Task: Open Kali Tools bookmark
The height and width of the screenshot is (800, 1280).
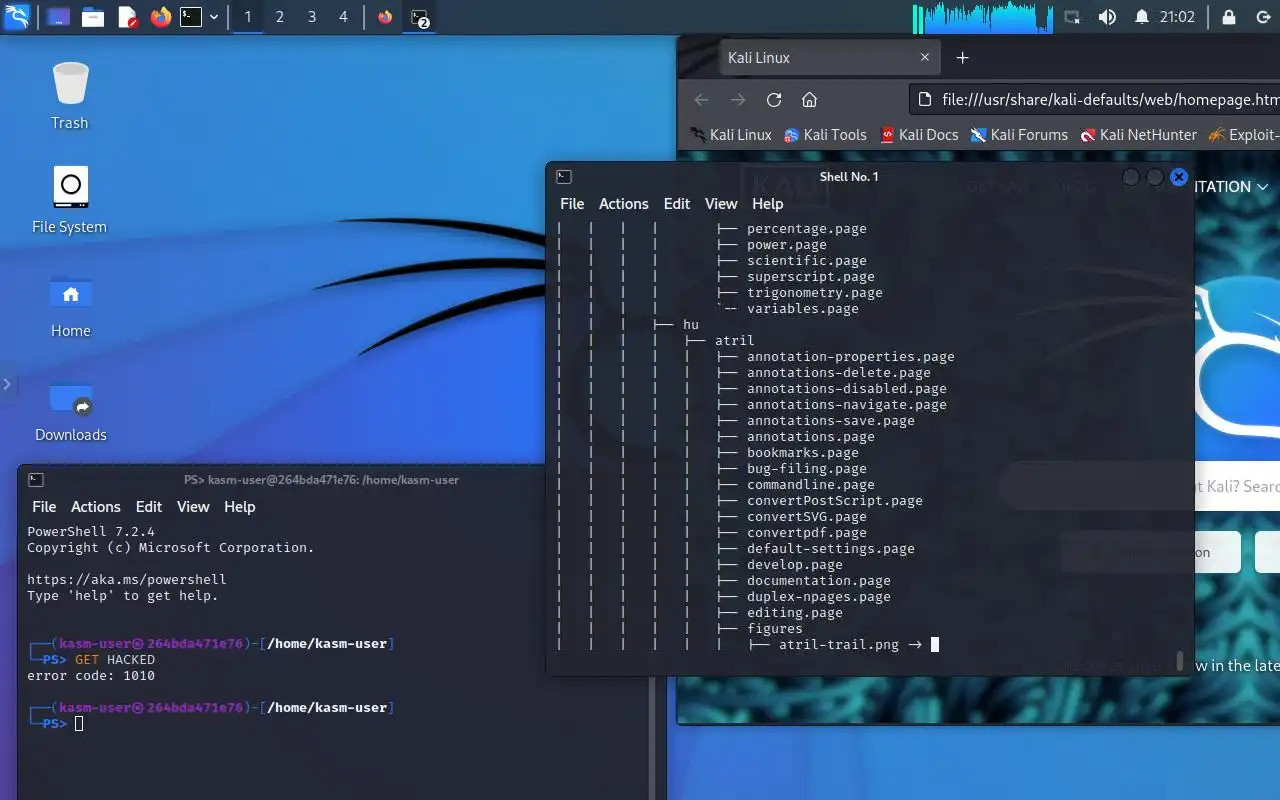Action: (825, 134)
